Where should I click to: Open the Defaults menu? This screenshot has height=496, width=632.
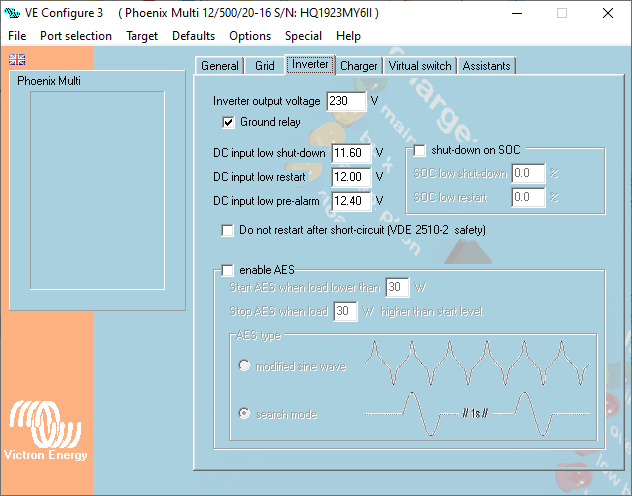click(x=193, y=36)
